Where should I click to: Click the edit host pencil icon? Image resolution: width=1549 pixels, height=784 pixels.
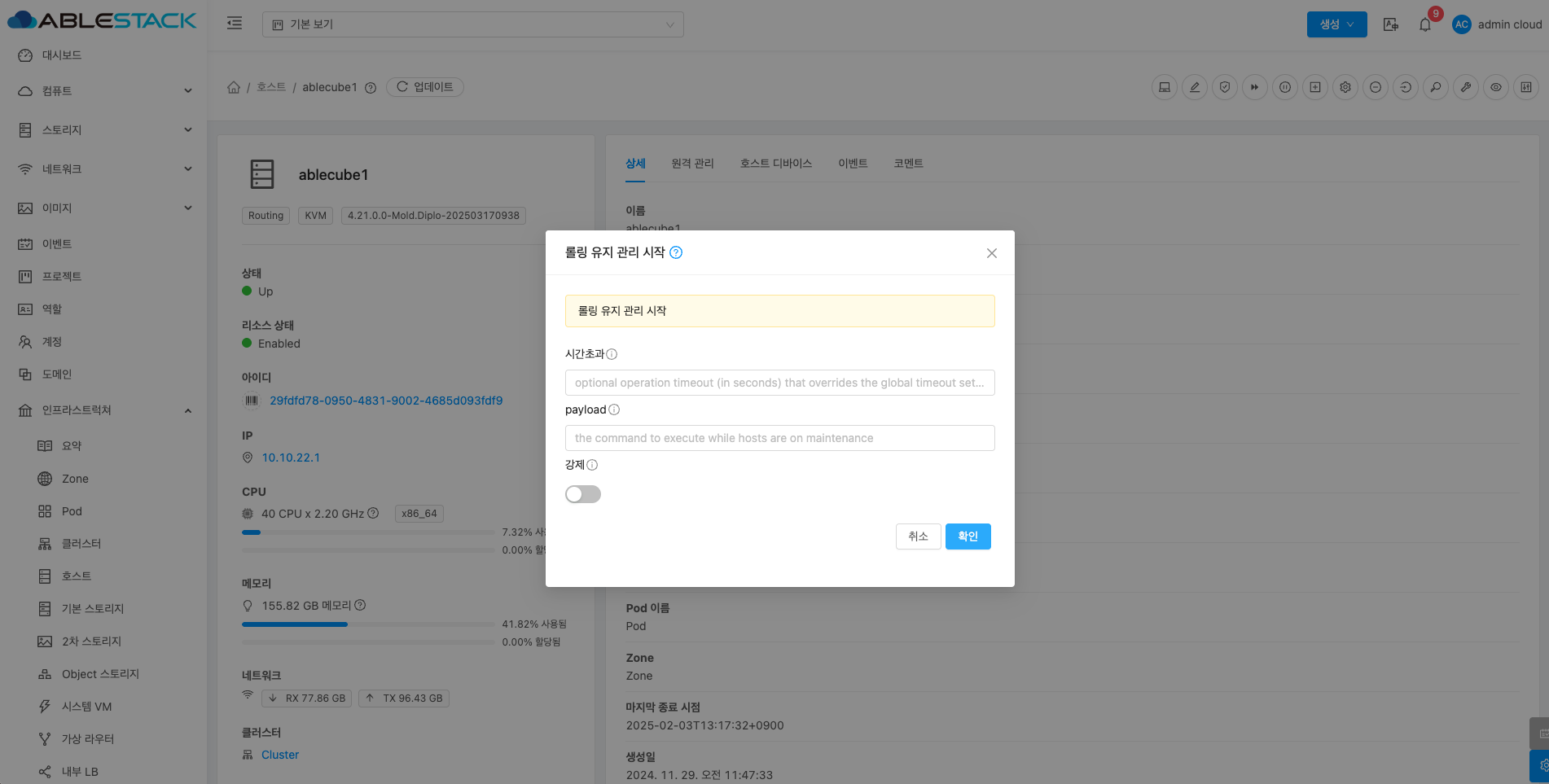[1195, 87]
